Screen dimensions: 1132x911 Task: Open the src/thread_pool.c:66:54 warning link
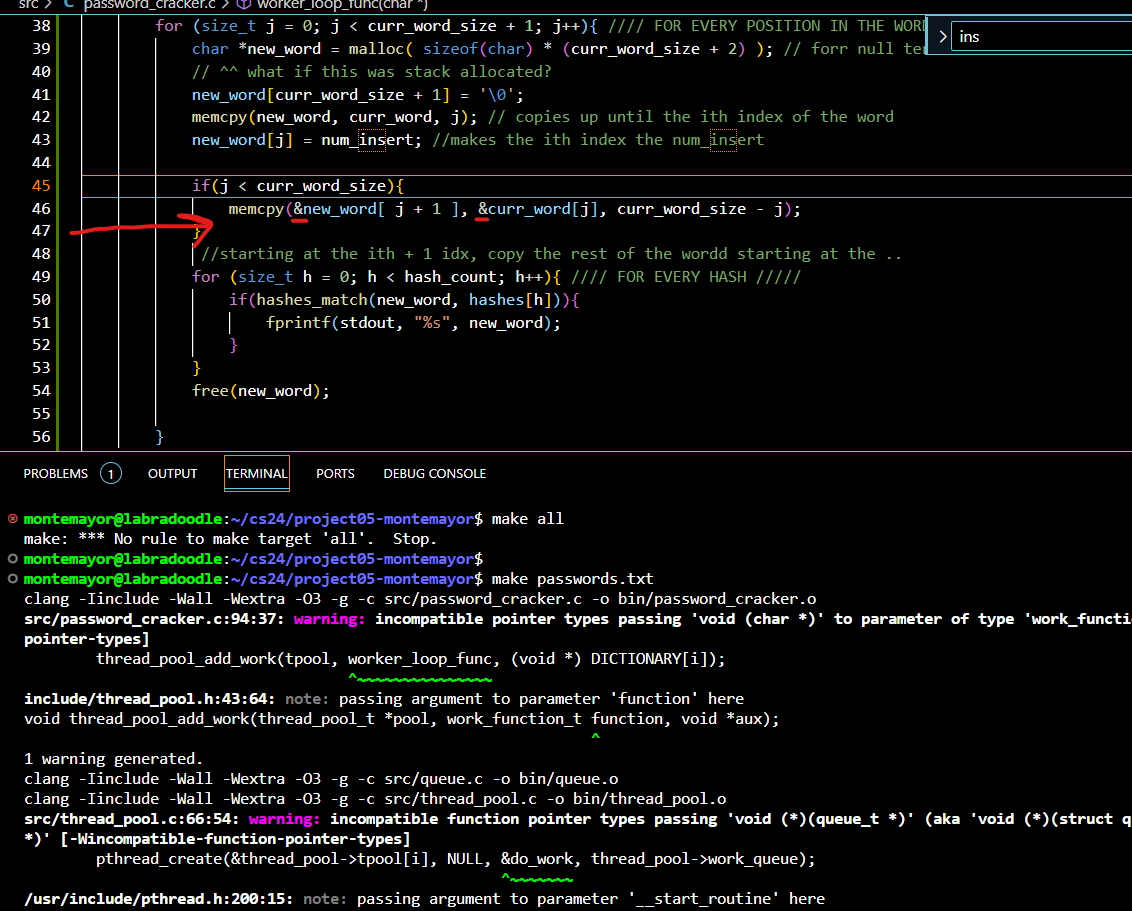132,819
